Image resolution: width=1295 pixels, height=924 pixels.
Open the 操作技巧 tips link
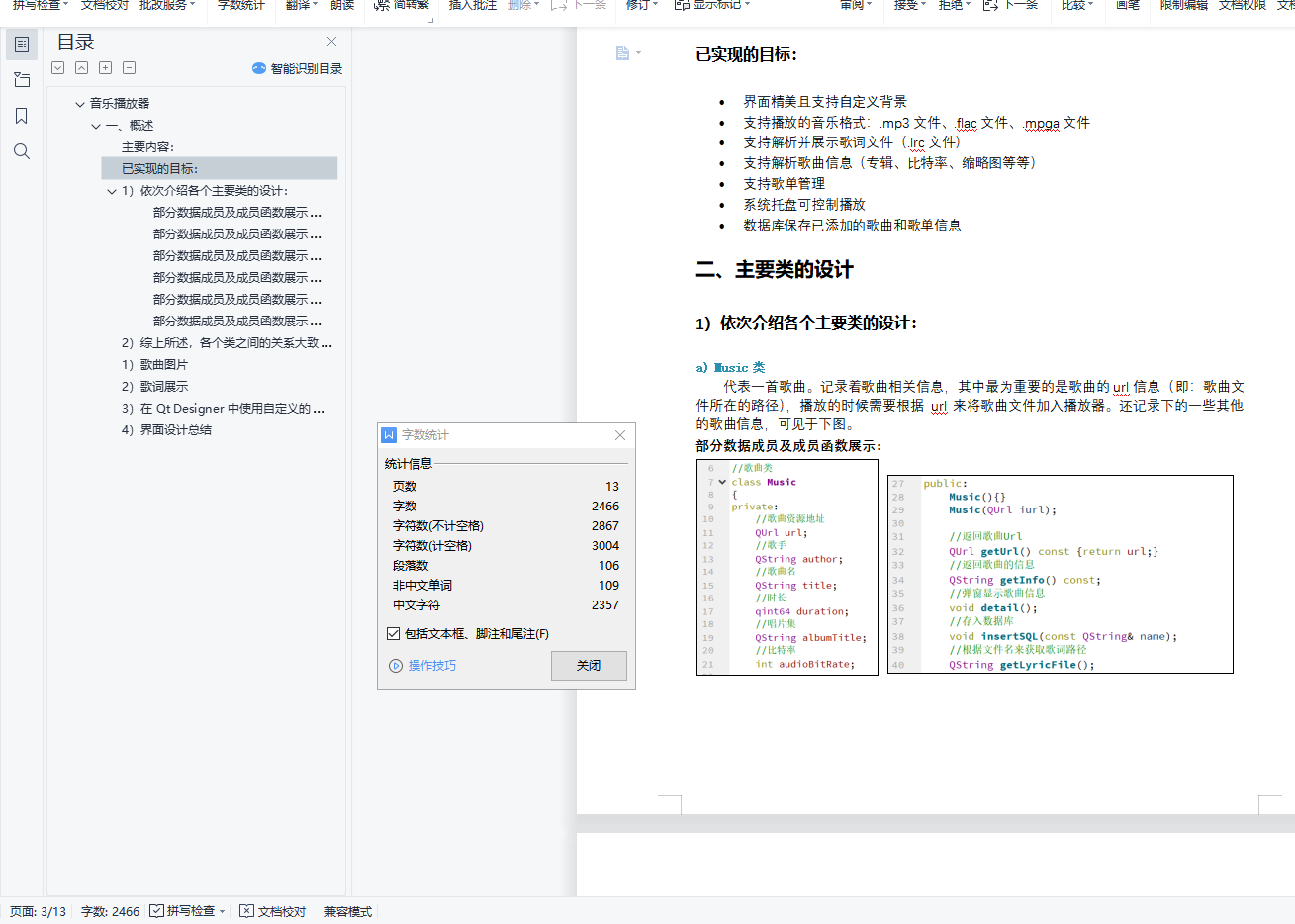coord(432,666)
